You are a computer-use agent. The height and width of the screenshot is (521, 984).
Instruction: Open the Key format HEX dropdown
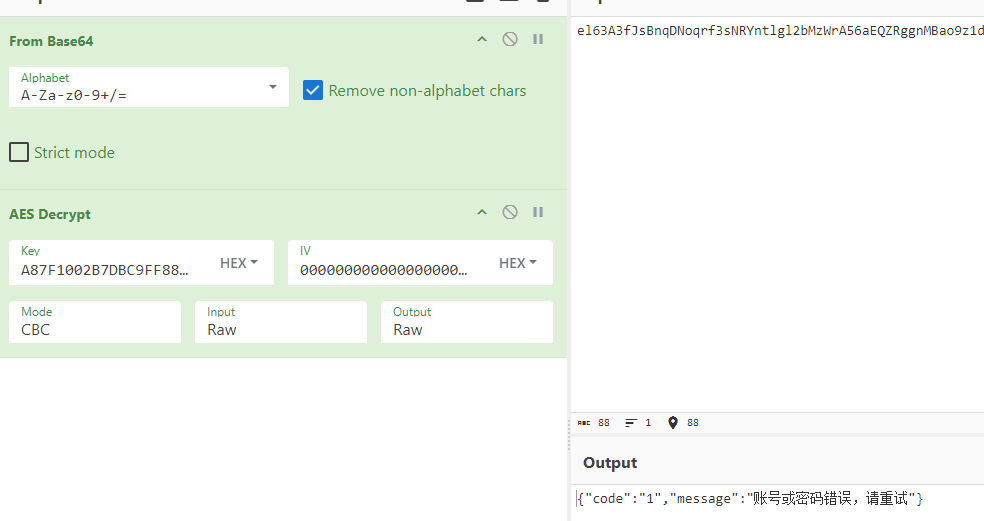coord(239,263)
